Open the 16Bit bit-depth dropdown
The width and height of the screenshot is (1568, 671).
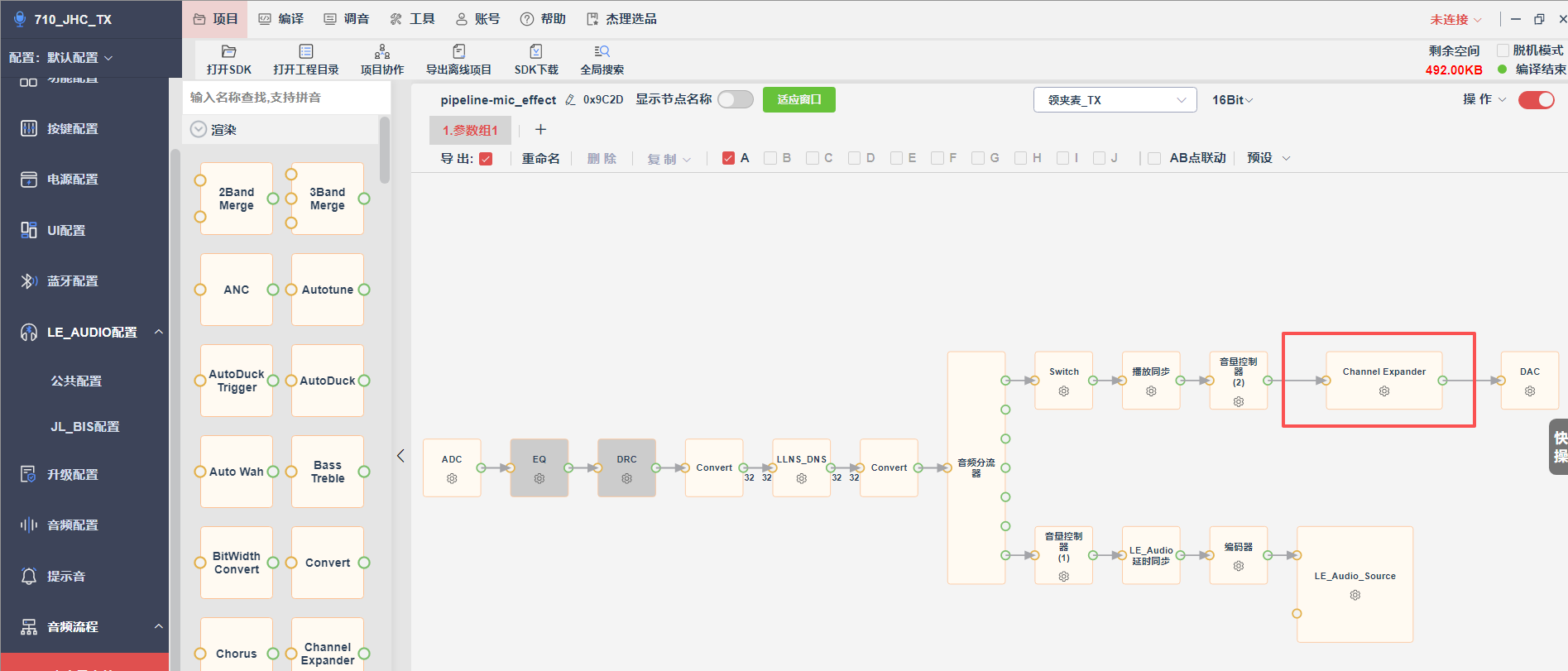[1233, 100]
